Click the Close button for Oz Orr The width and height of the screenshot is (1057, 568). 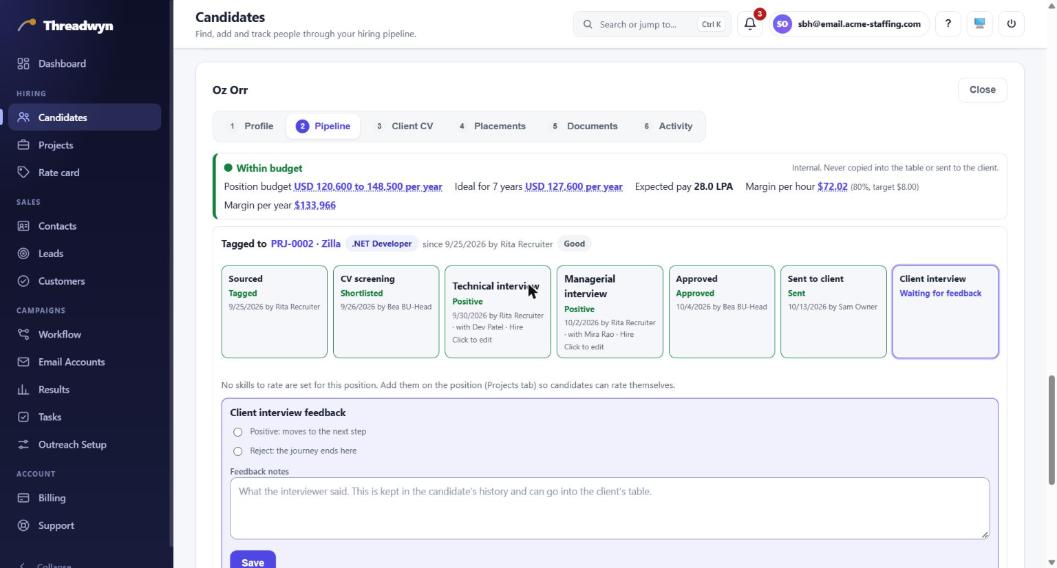click(982, 90)
